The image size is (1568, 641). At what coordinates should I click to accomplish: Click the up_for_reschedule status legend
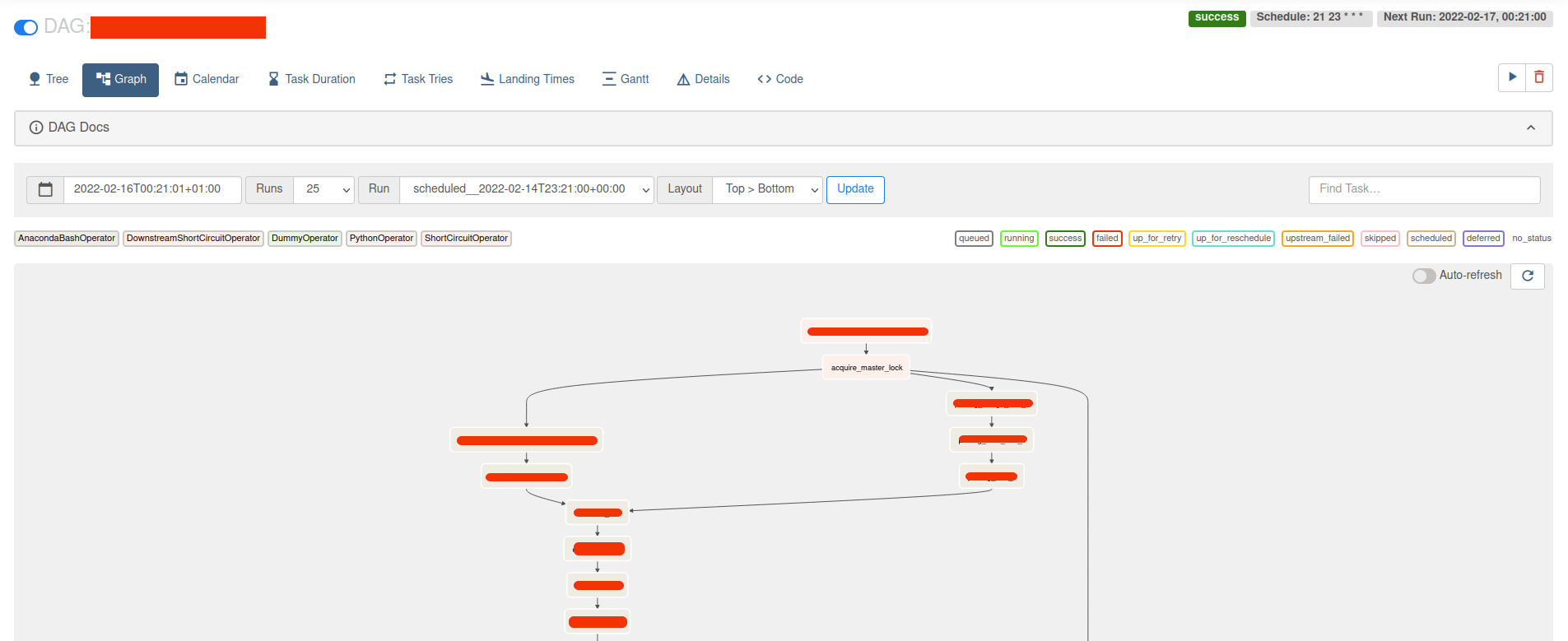point(1233,239)
